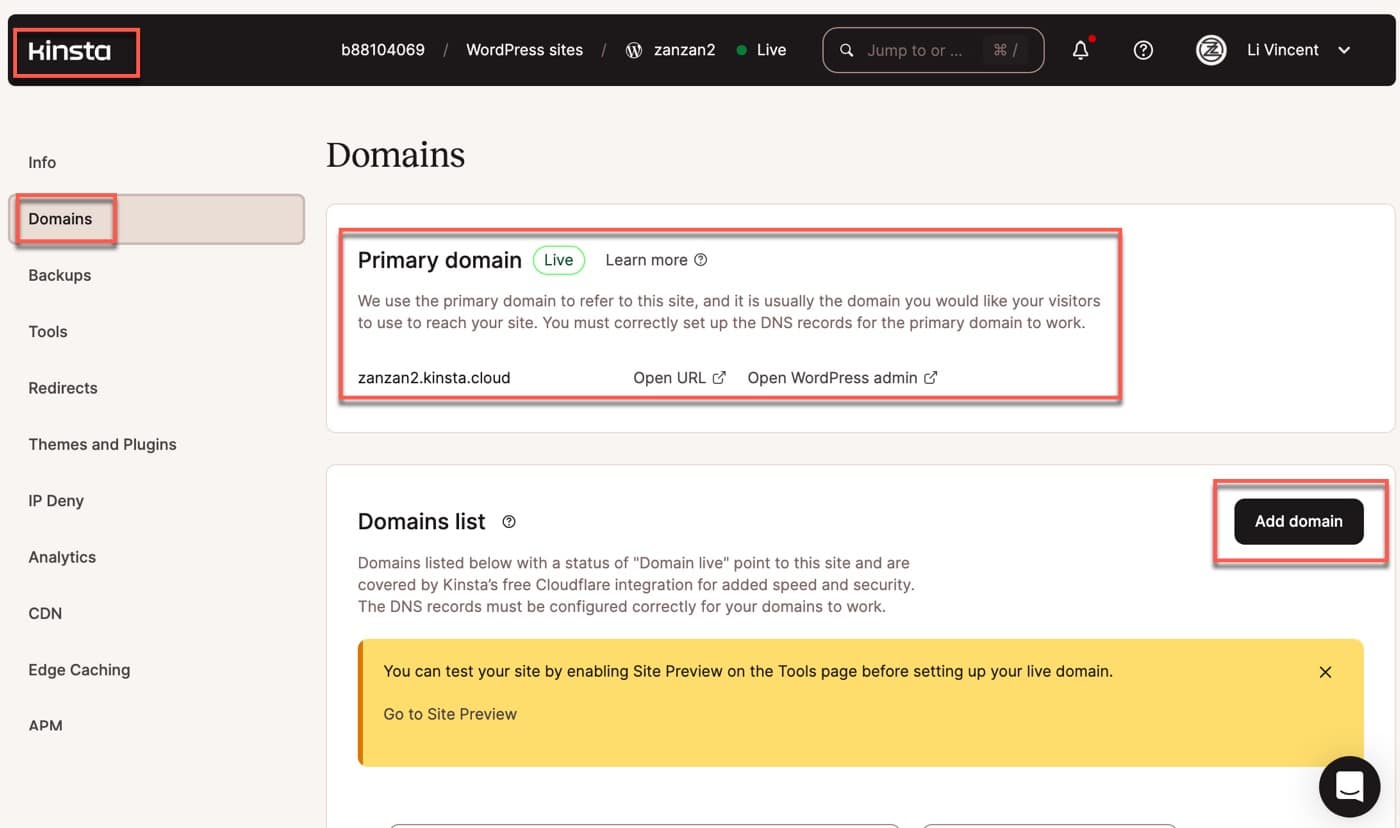Click the Live environment indicator

761,50
